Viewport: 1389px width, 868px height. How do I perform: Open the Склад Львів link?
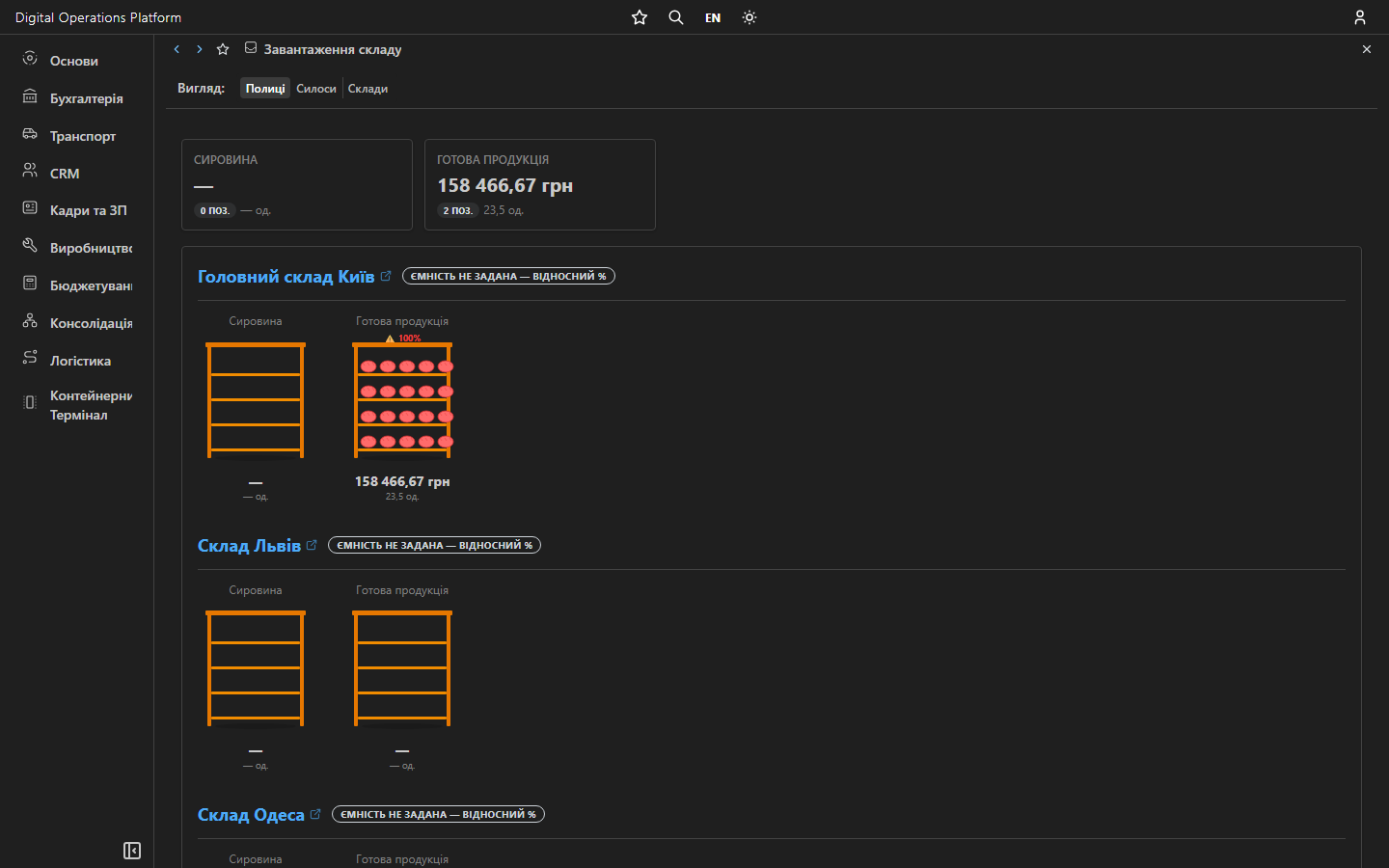249,546
